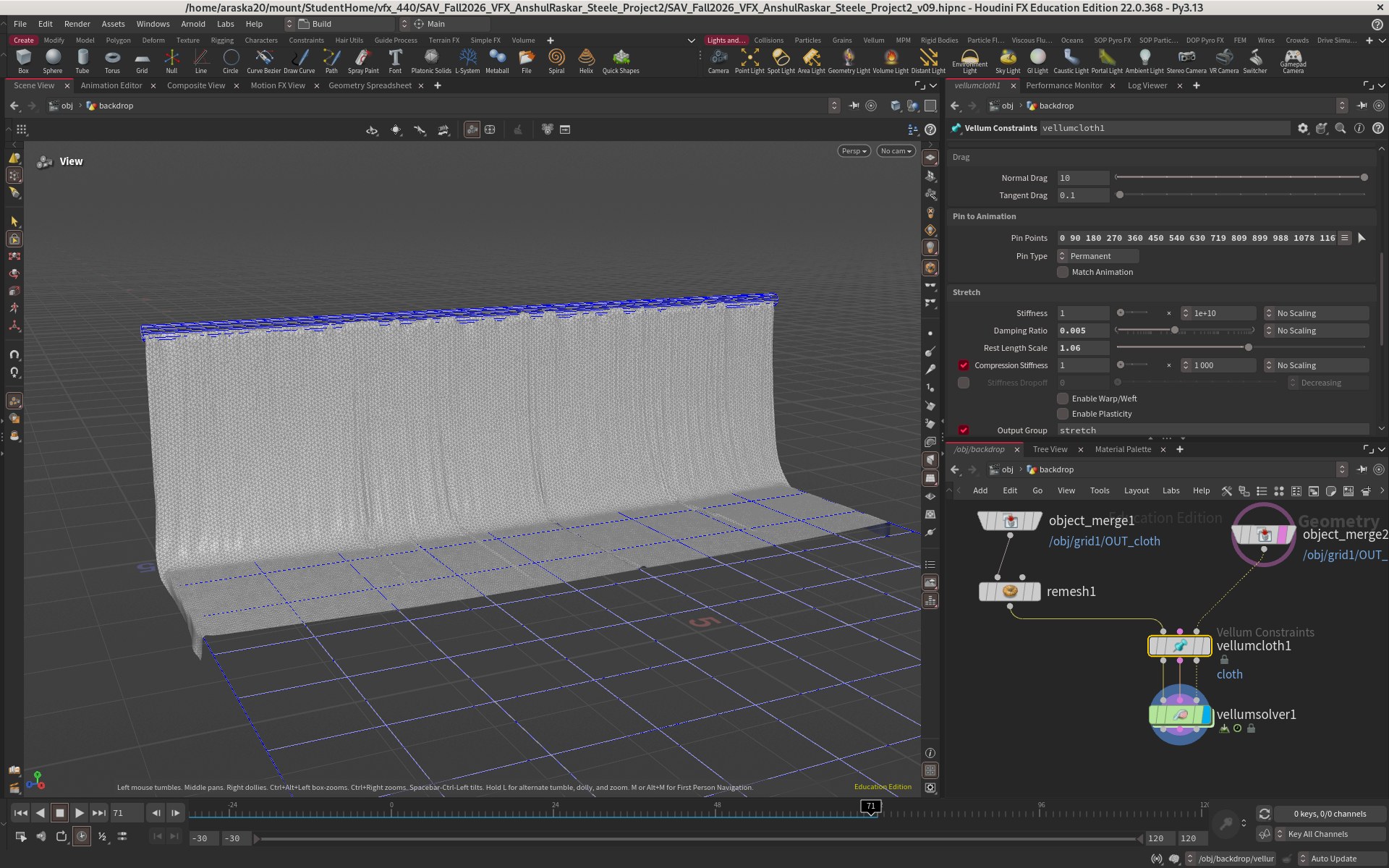This screenshot has height=868, width=1389.
Task: Open the Damping Ratio No Scaling dropdown
Action: pos(1316,331)
